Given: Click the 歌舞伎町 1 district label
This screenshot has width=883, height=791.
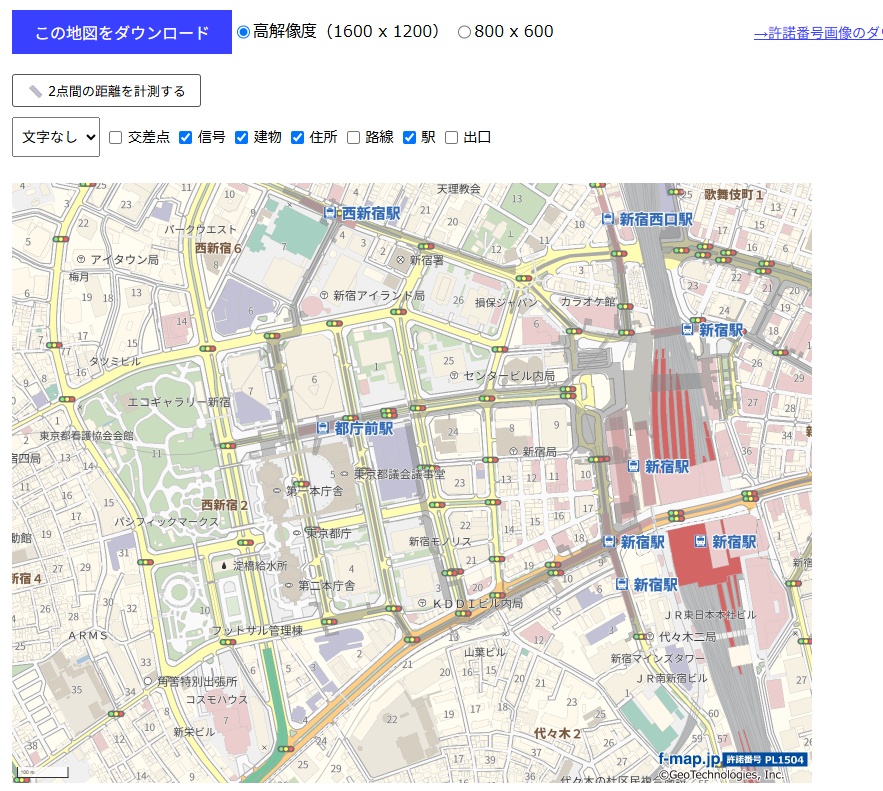Looking at the screenshot, I should (734, 194).
